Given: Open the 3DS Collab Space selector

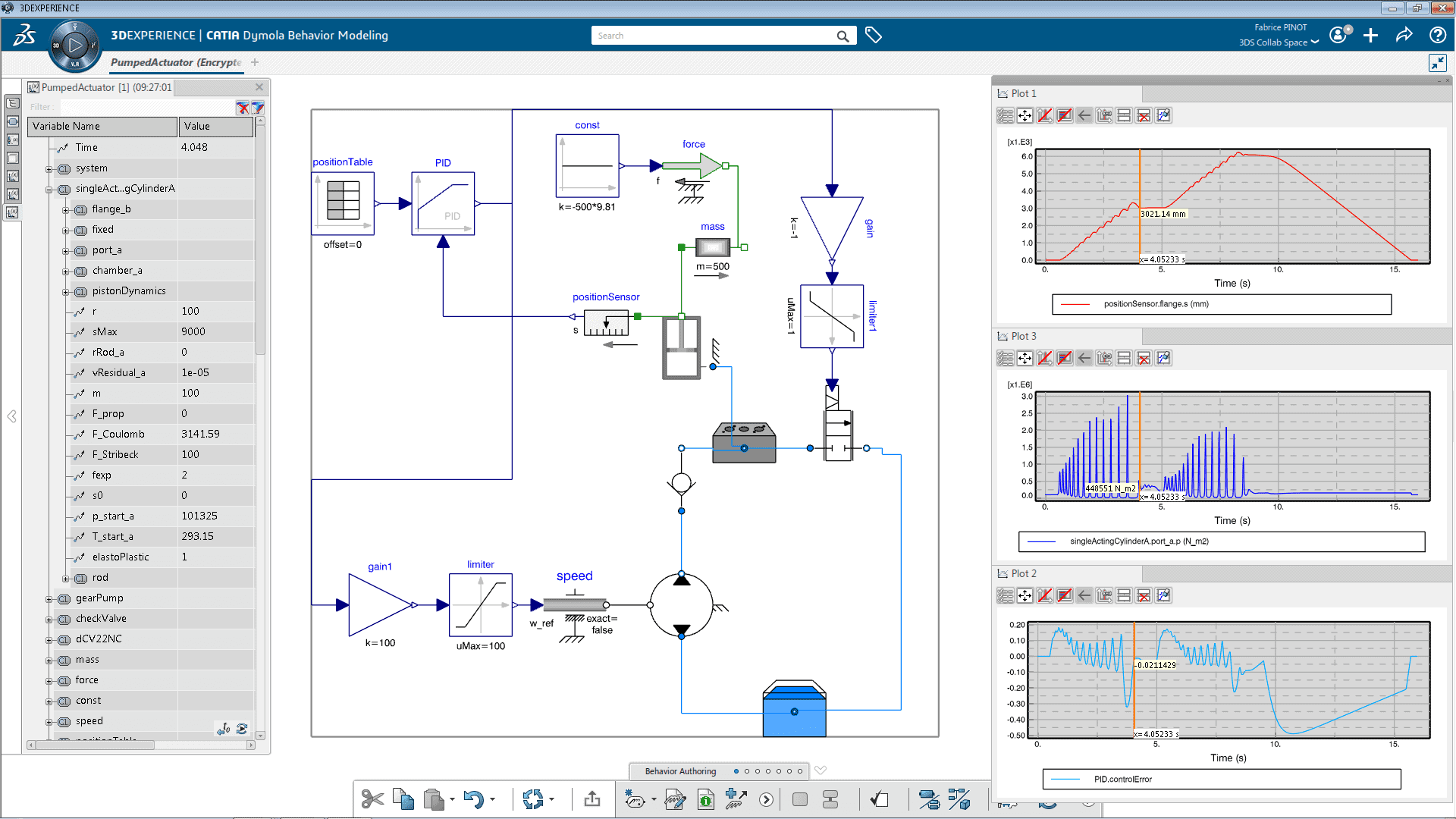Looking at the screenshot, I should point(1279,42).
